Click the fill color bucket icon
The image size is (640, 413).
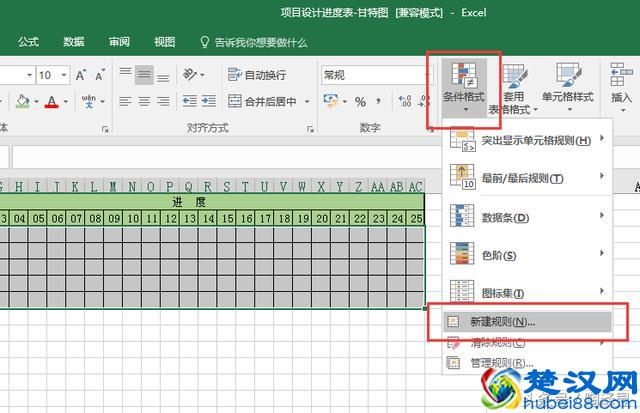click(x=22, y=101)
